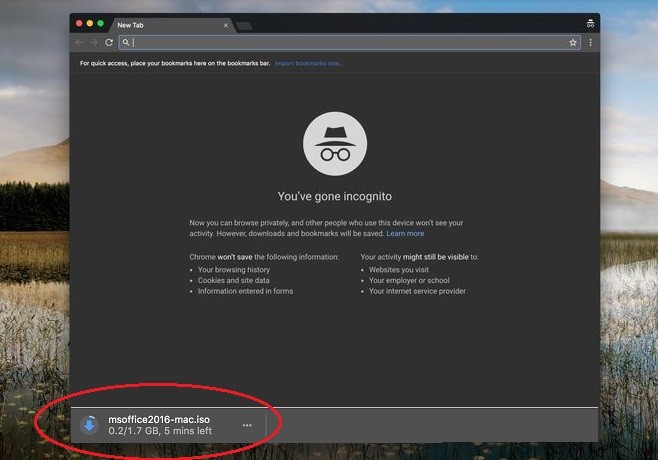
Task: Click the yellow minimize window button
Action: [x=90, y=24]
